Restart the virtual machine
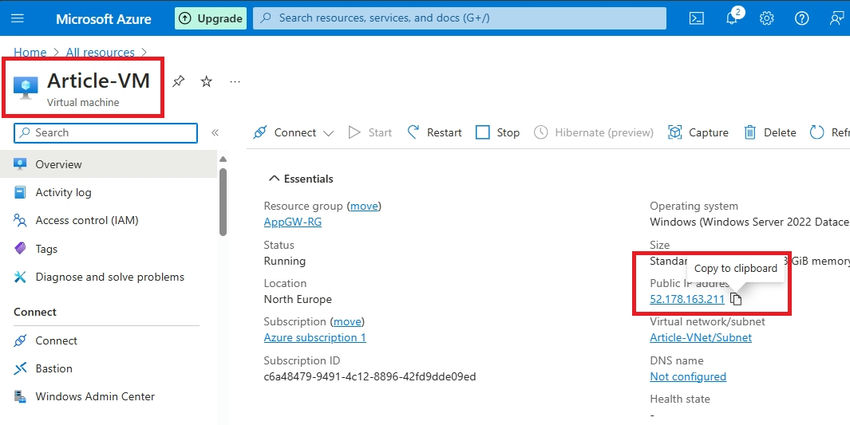 click(435, 133)
